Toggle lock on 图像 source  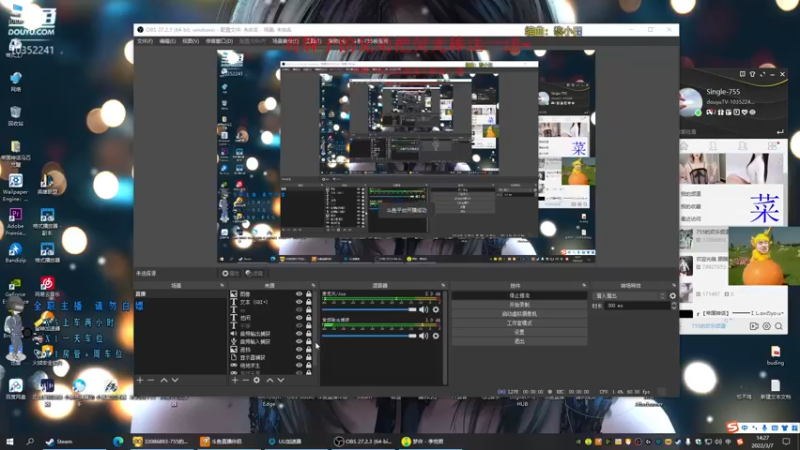click(309, 294)
